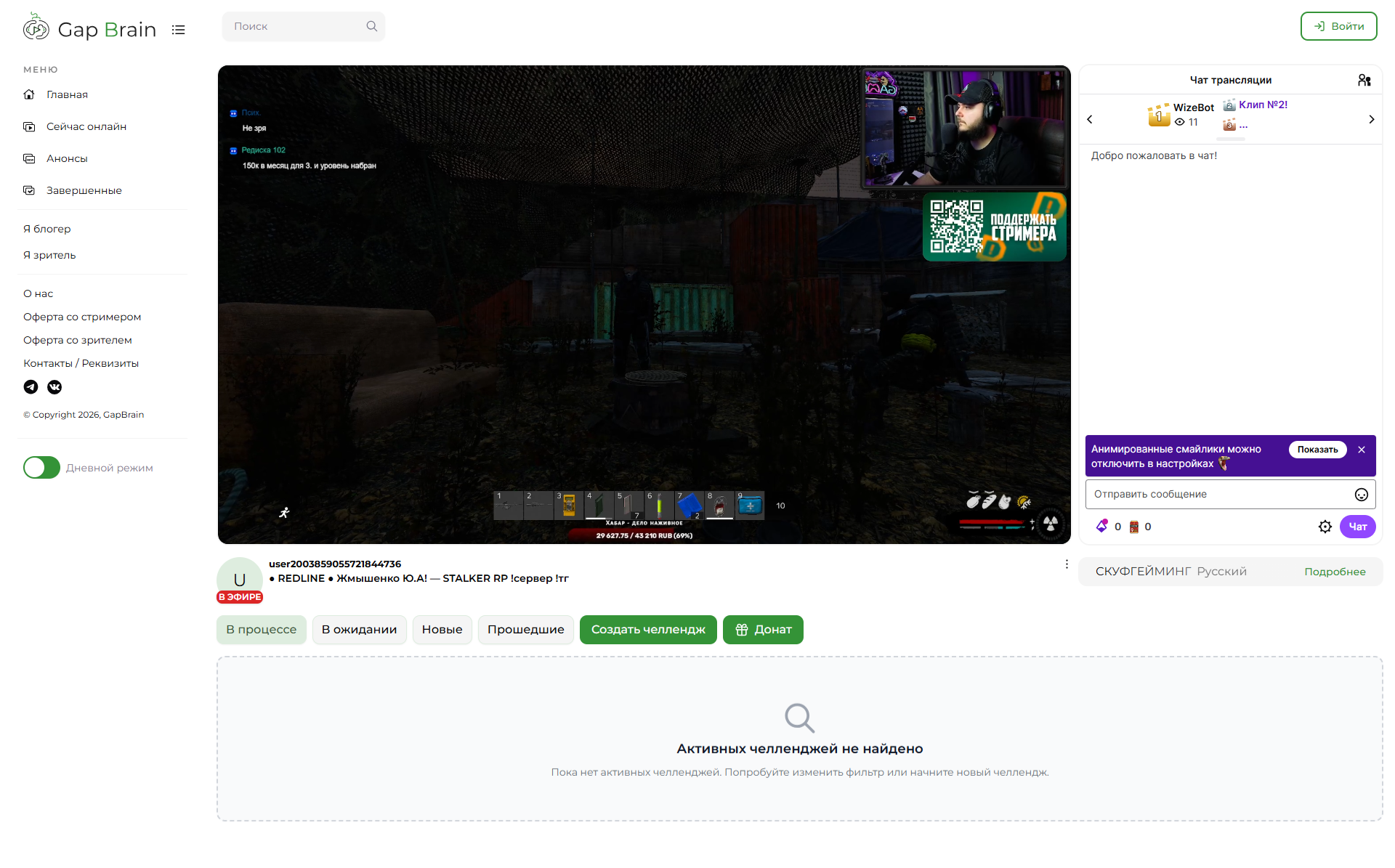The width and height of the screenshot is (1395, 868).
Task: Open the Я блогер link
Action: click(47, 229)
